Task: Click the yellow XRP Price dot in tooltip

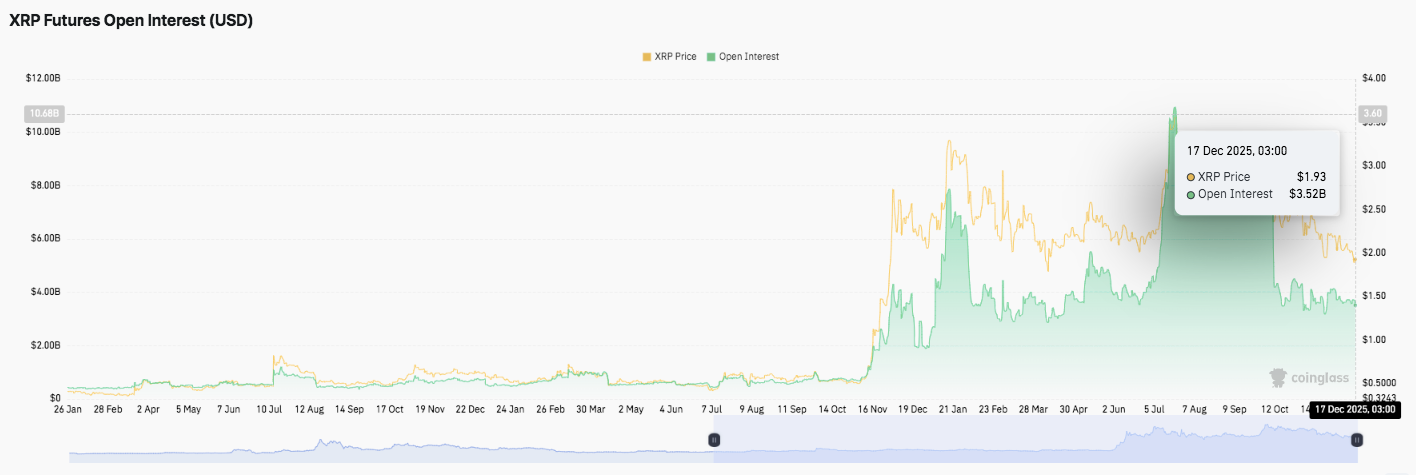Action: click(1191, 177)
